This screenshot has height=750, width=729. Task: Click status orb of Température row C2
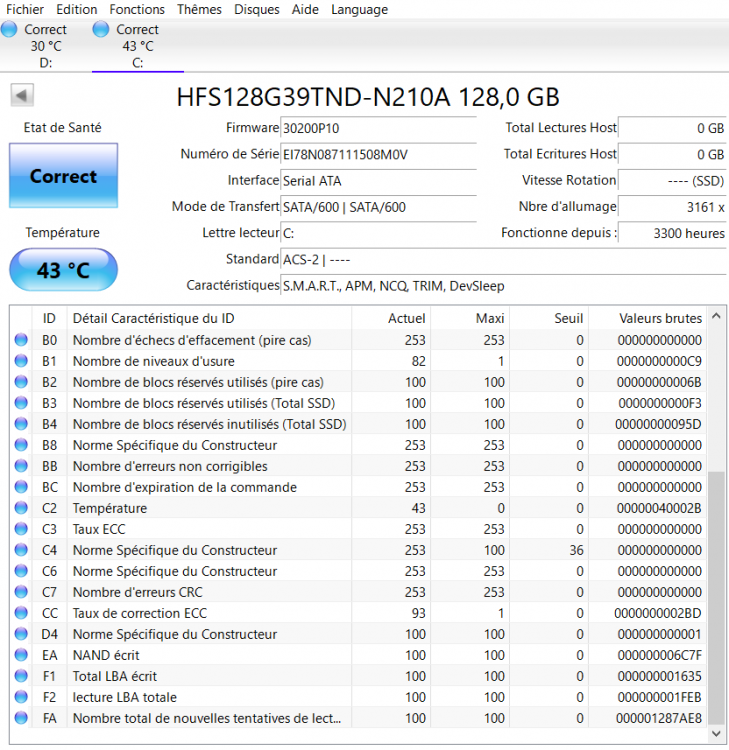(22, 508)
